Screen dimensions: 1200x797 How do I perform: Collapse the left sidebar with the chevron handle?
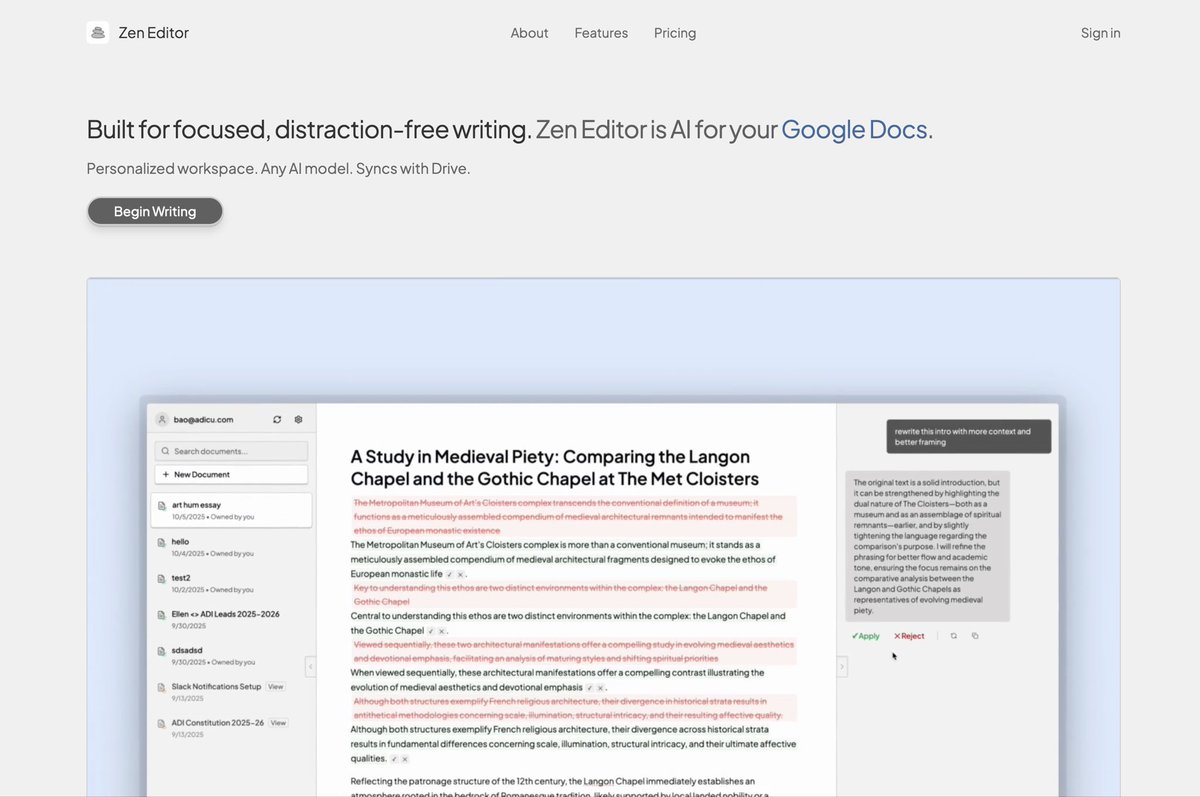tap(310, 666)
